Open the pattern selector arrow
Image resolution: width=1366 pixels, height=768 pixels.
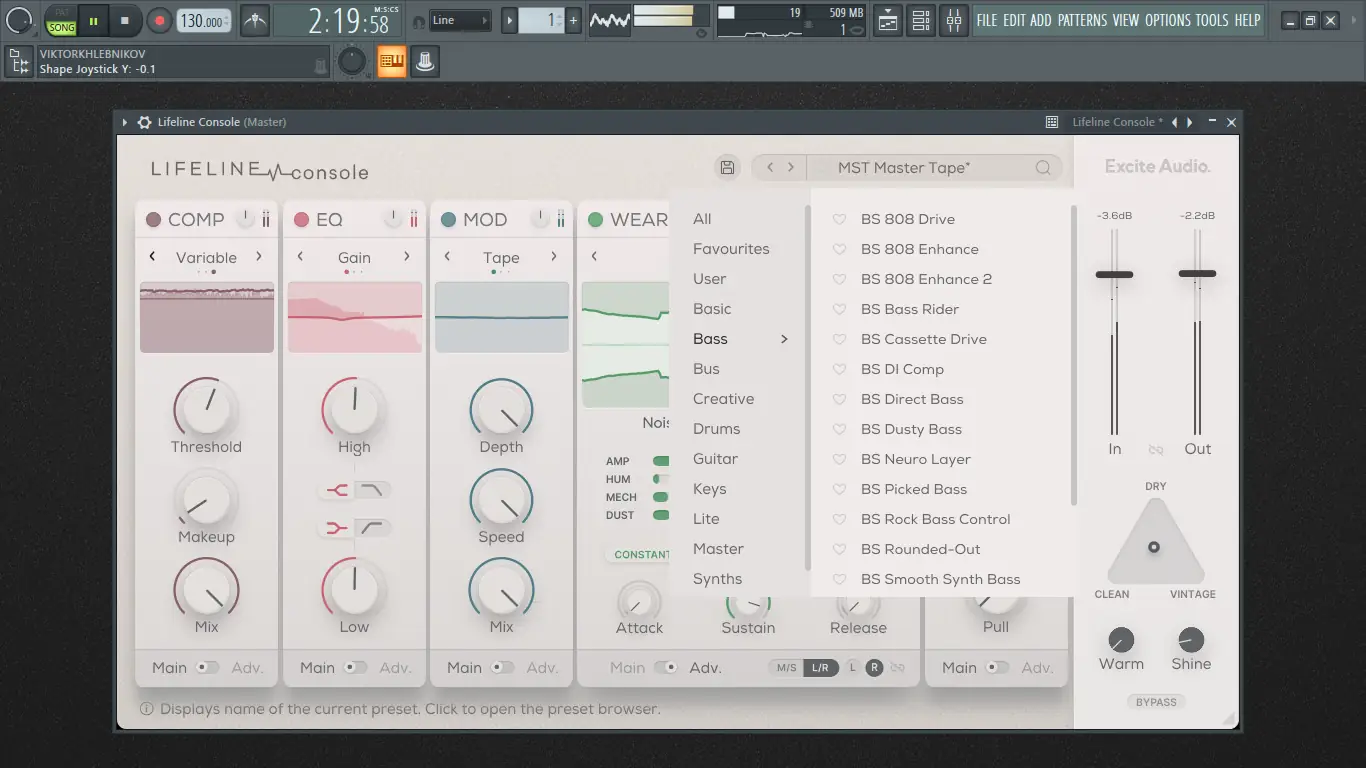pos(509,20)
